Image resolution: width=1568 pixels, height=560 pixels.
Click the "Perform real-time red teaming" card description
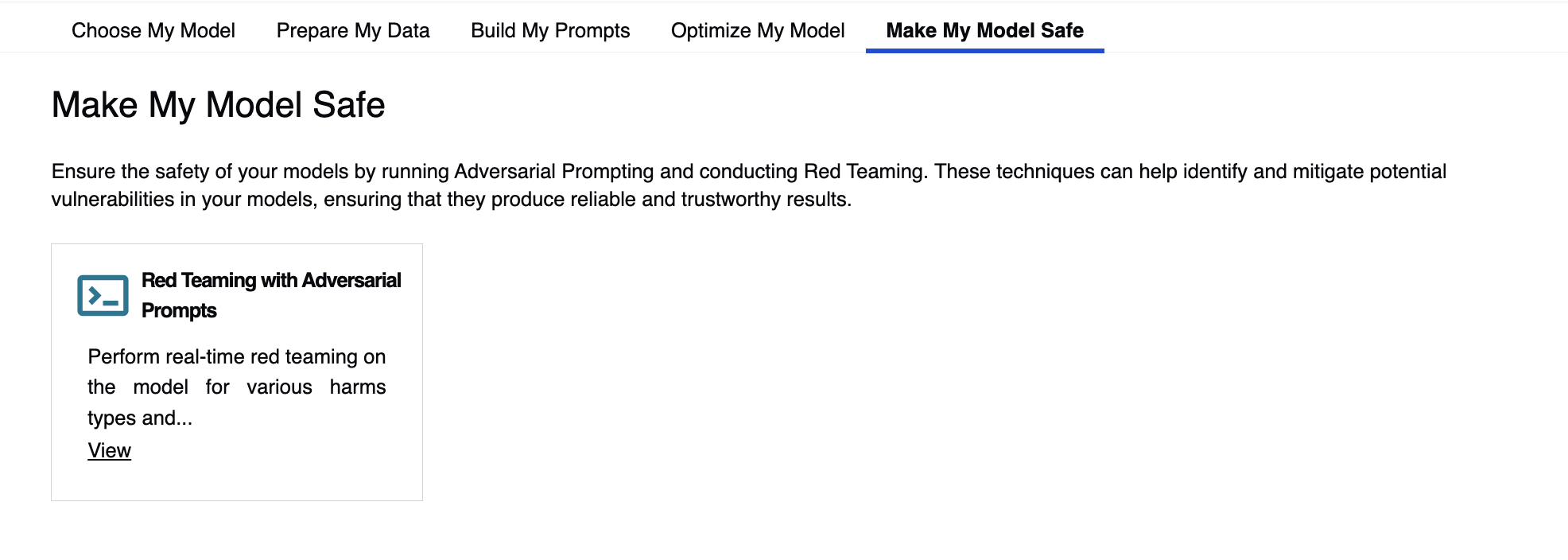237,387
